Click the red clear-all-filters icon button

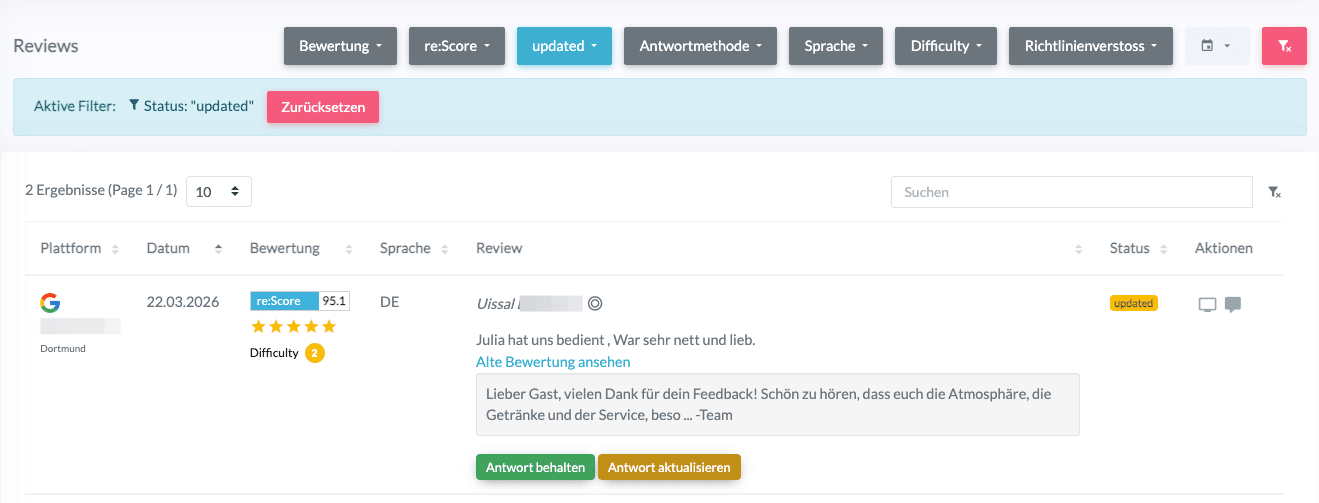pos(1284,46)
